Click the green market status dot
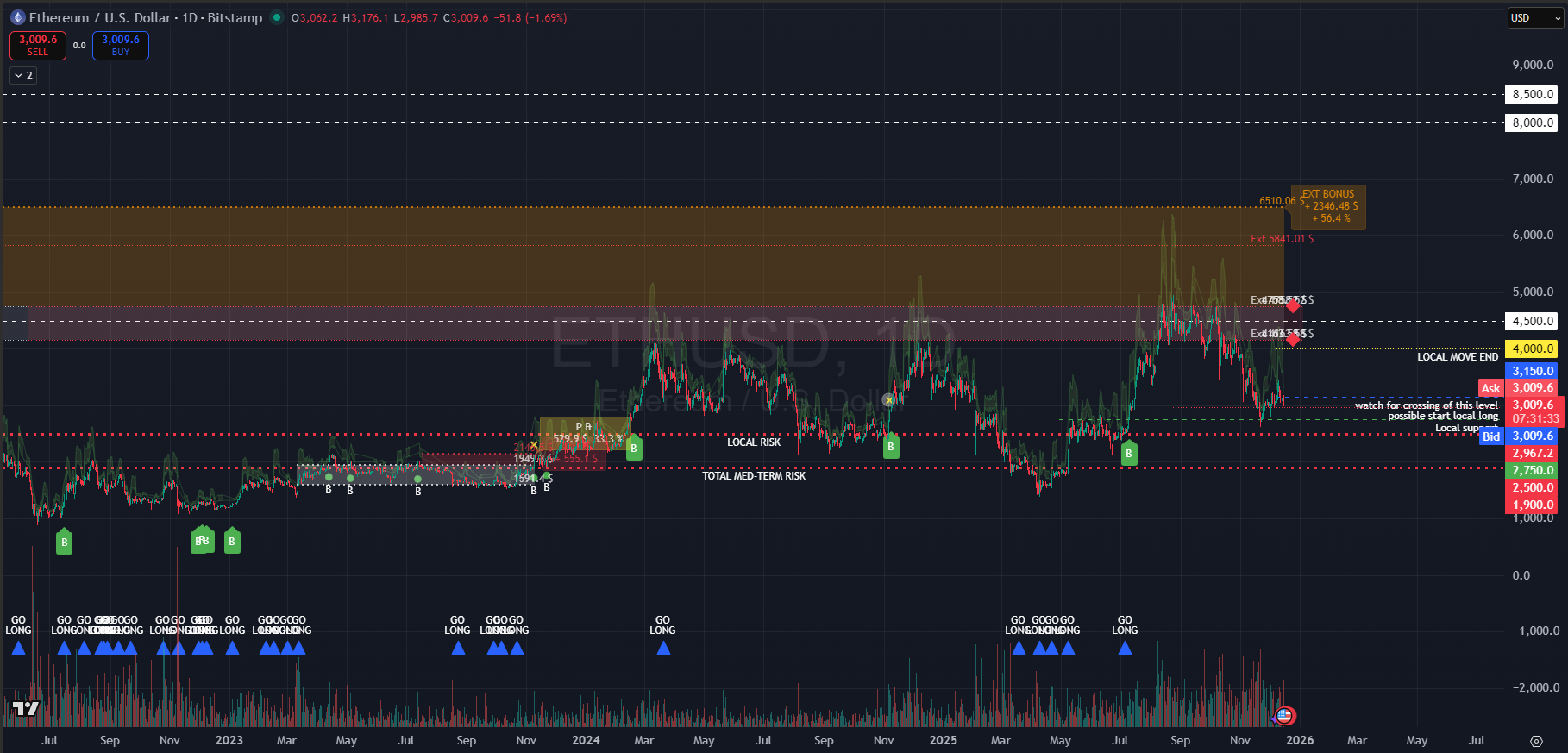 pos(277,17)
